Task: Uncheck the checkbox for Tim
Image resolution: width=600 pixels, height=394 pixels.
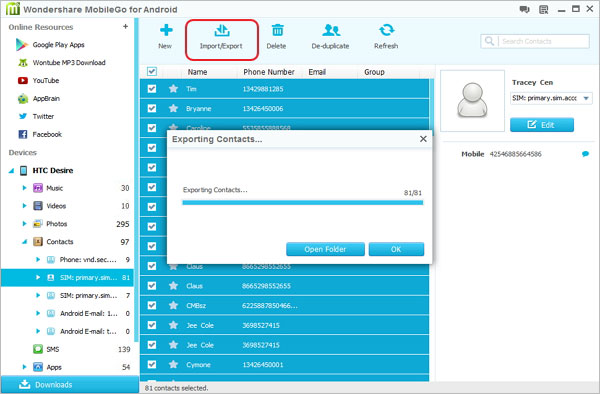Action: (x=152, y=89)
